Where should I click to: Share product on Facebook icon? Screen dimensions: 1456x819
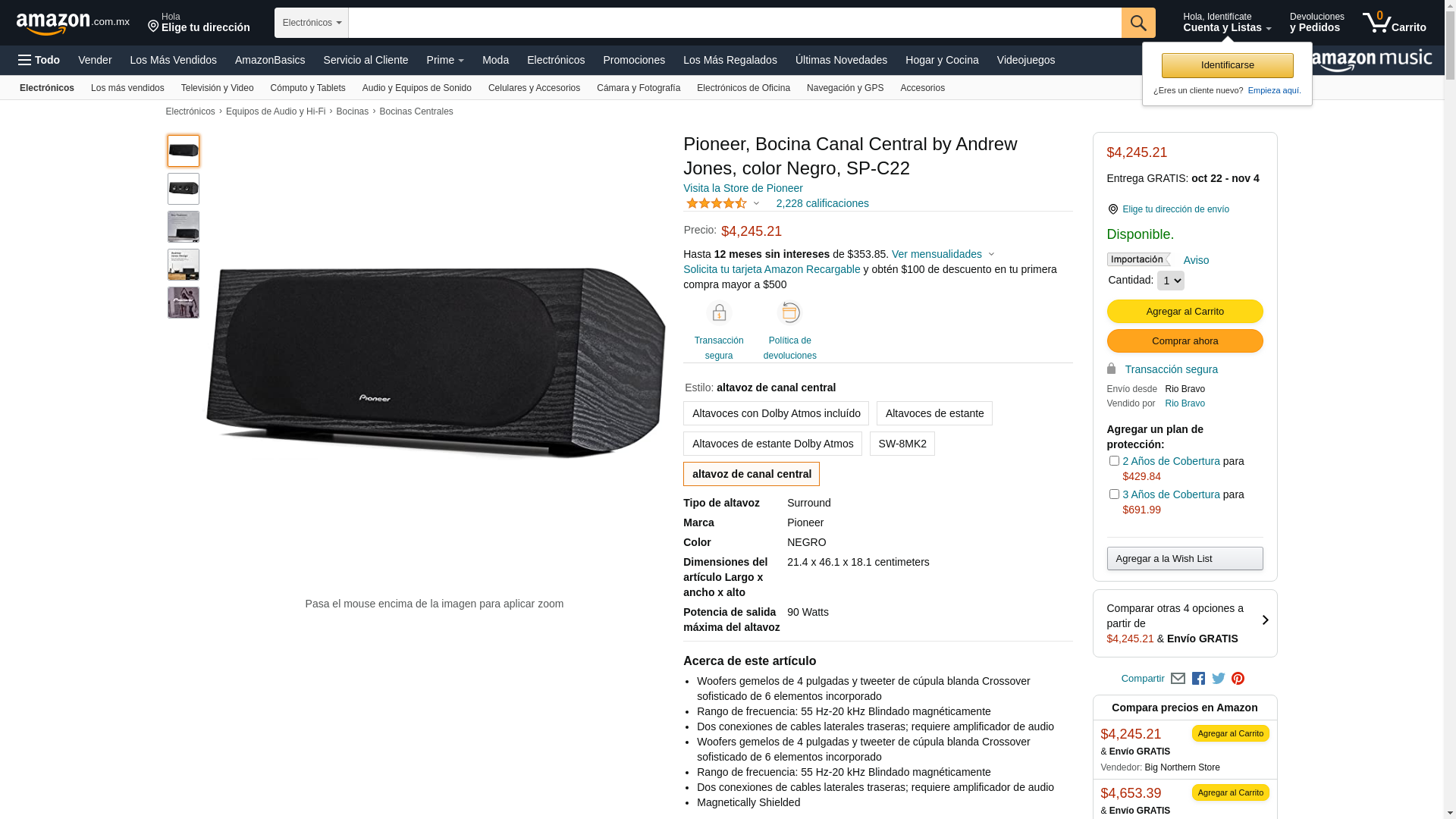point(1198,679)
